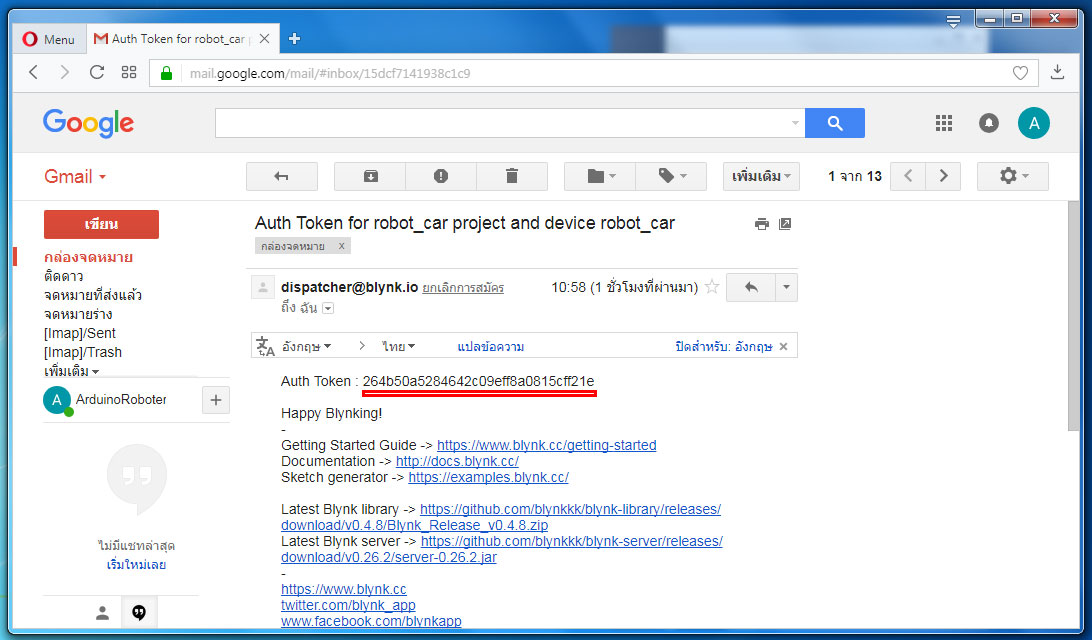Open จดหมายร่าง drafts folder

point(78,314)
